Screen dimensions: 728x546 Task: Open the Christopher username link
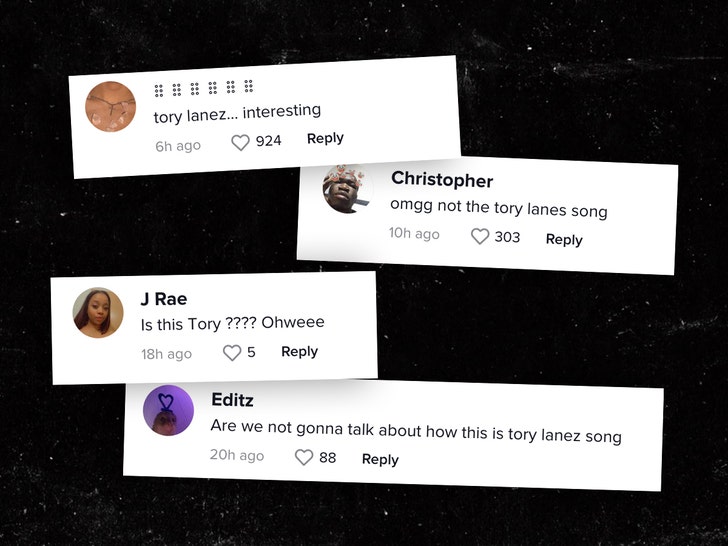[442, 180]
